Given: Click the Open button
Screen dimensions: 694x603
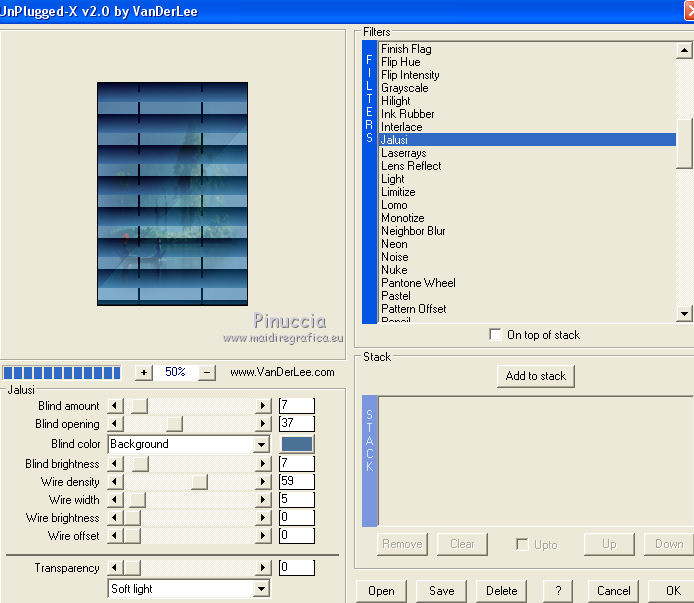Looking at the screenshot, I should pyautogui.click(x=381, y=591).
